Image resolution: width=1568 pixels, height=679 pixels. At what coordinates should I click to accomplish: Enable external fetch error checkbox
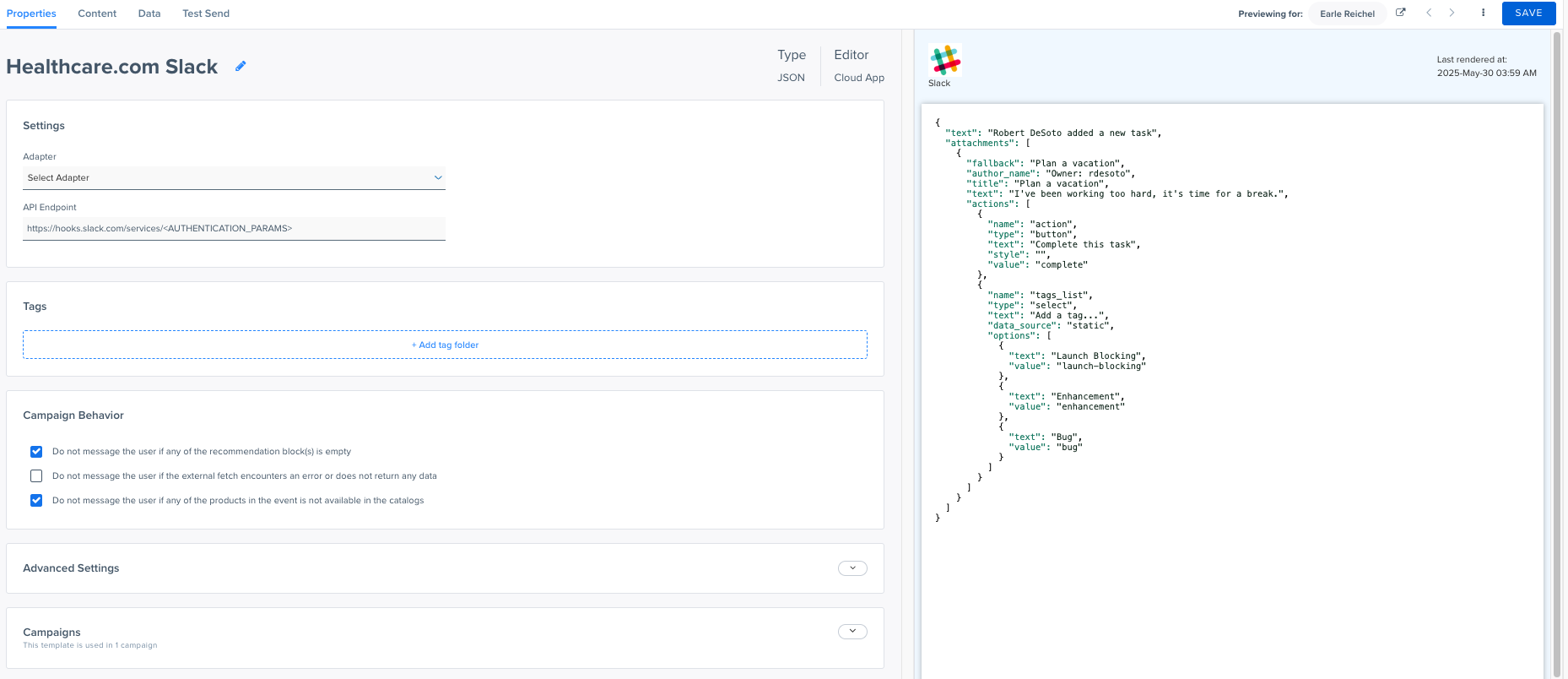coord(36,476)
